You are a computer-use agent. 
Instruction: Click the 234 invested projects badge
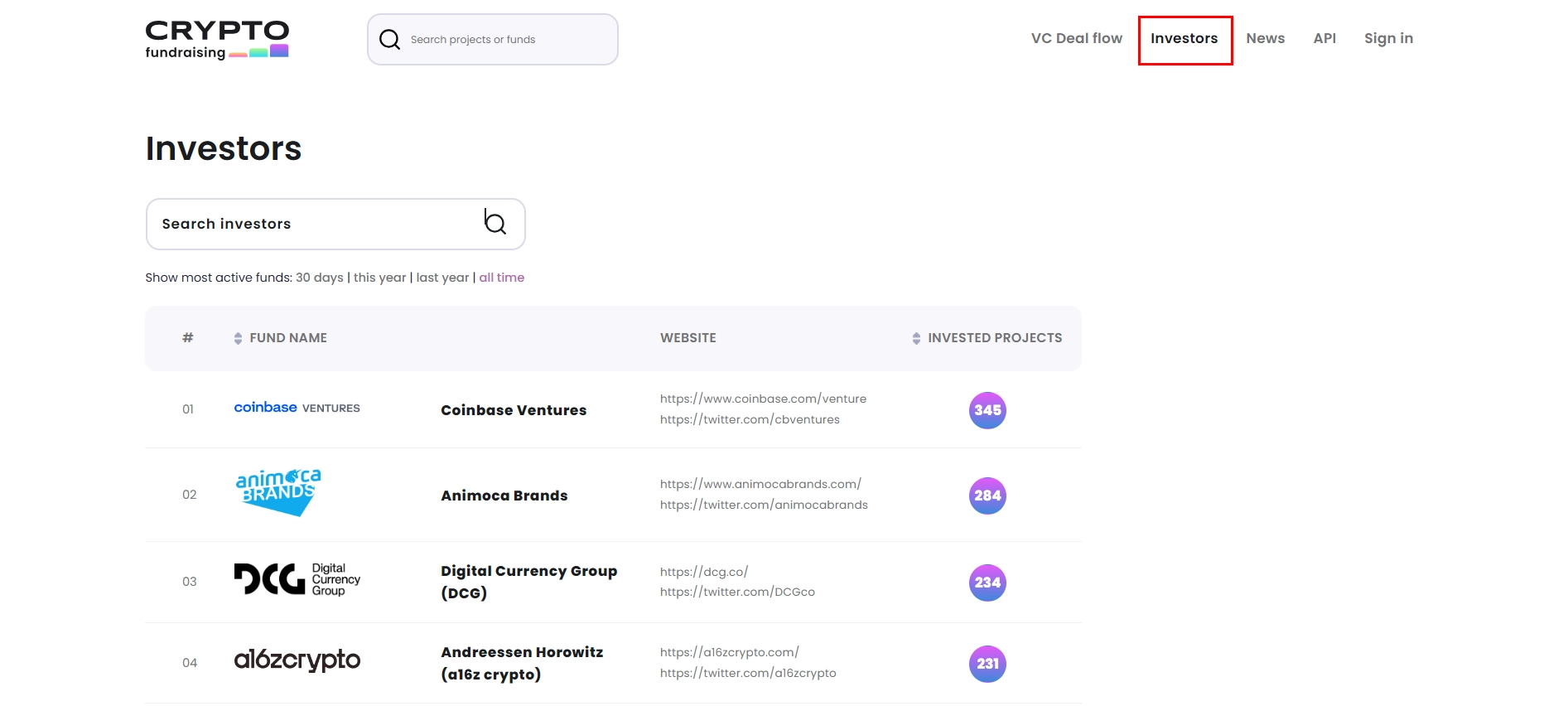[987, 583]
